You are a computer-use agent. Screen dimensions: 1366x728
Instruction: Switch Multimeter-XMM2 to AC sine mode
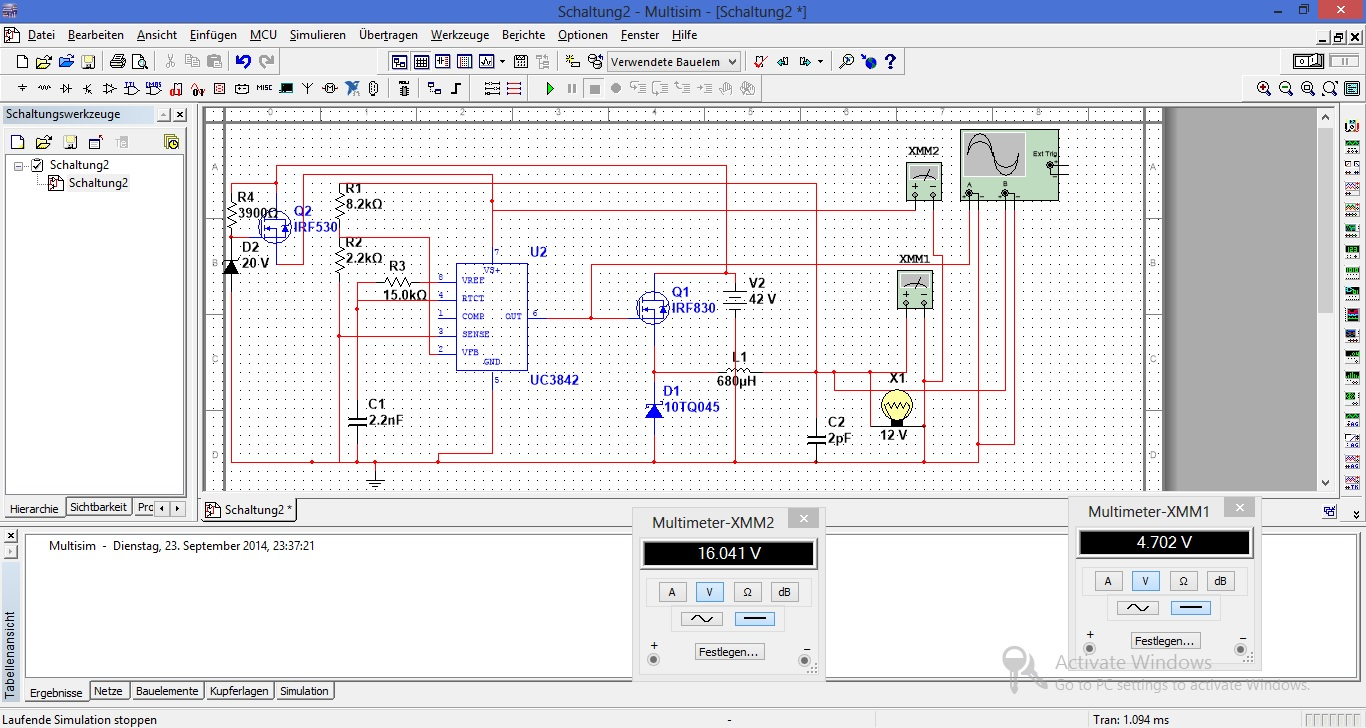pos(700,619)
